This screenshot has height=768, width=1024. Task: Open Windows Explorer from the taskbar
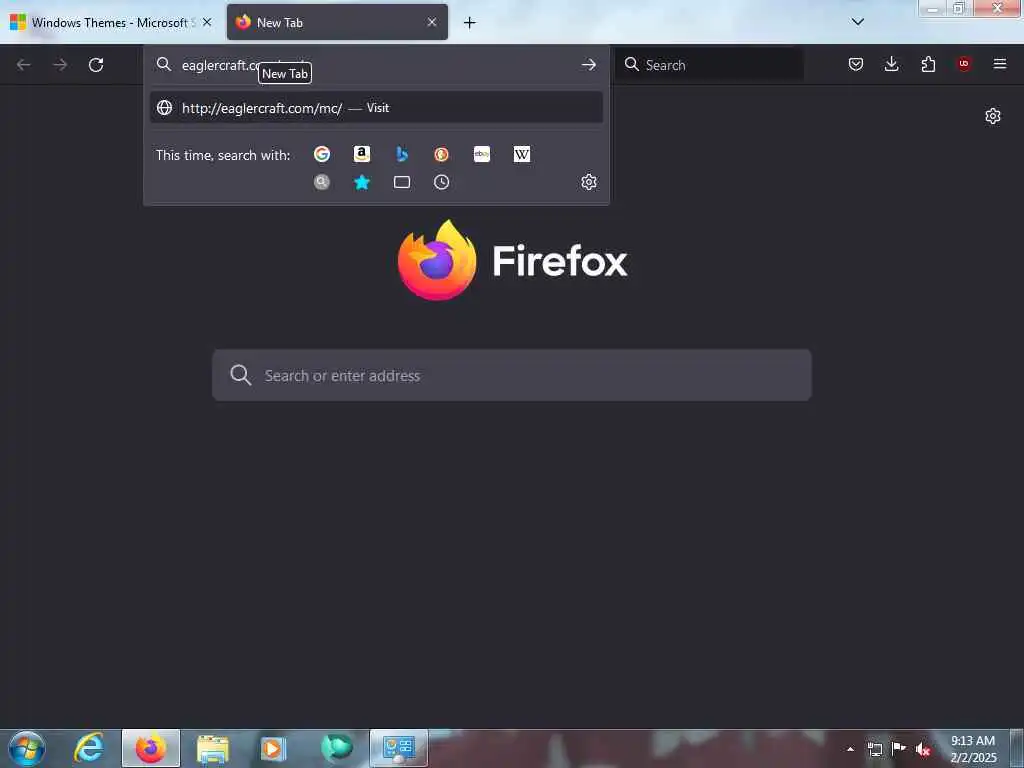pos(213,748)
